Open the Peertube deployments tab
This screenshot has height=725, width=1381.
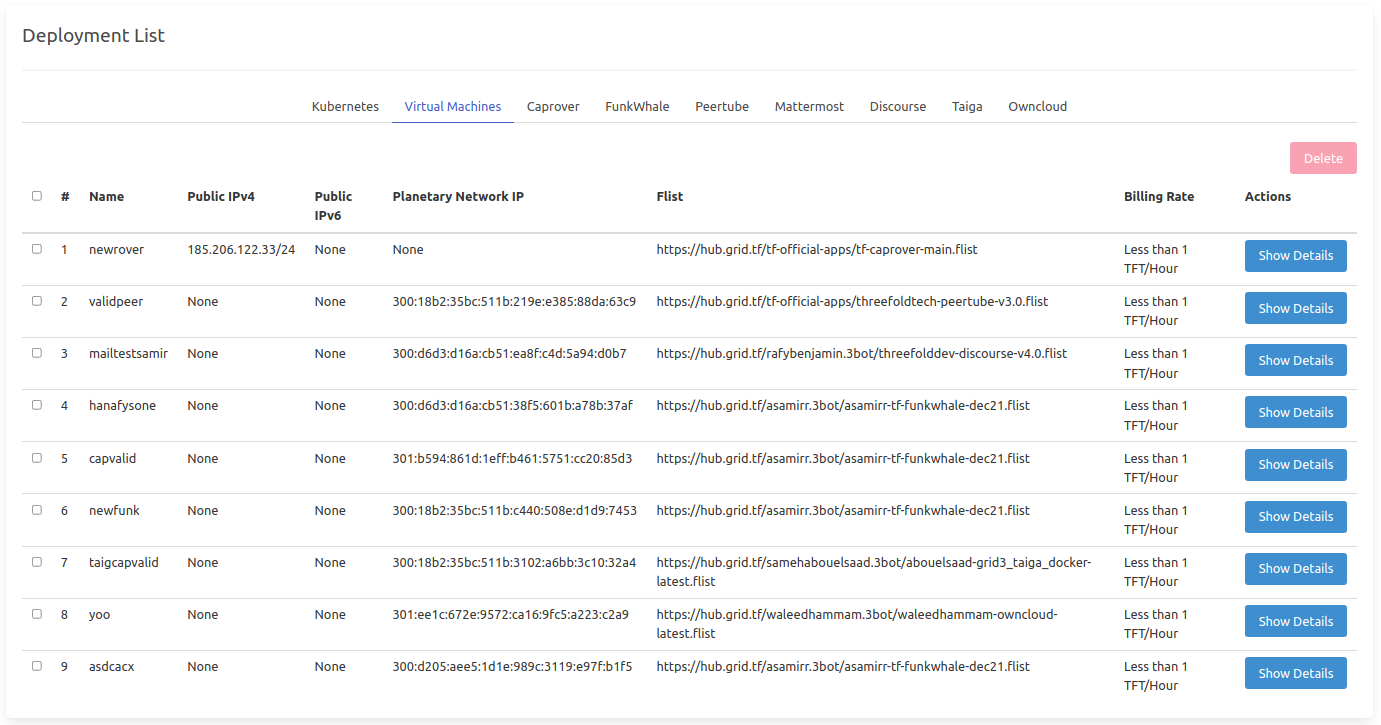(722, 106)
